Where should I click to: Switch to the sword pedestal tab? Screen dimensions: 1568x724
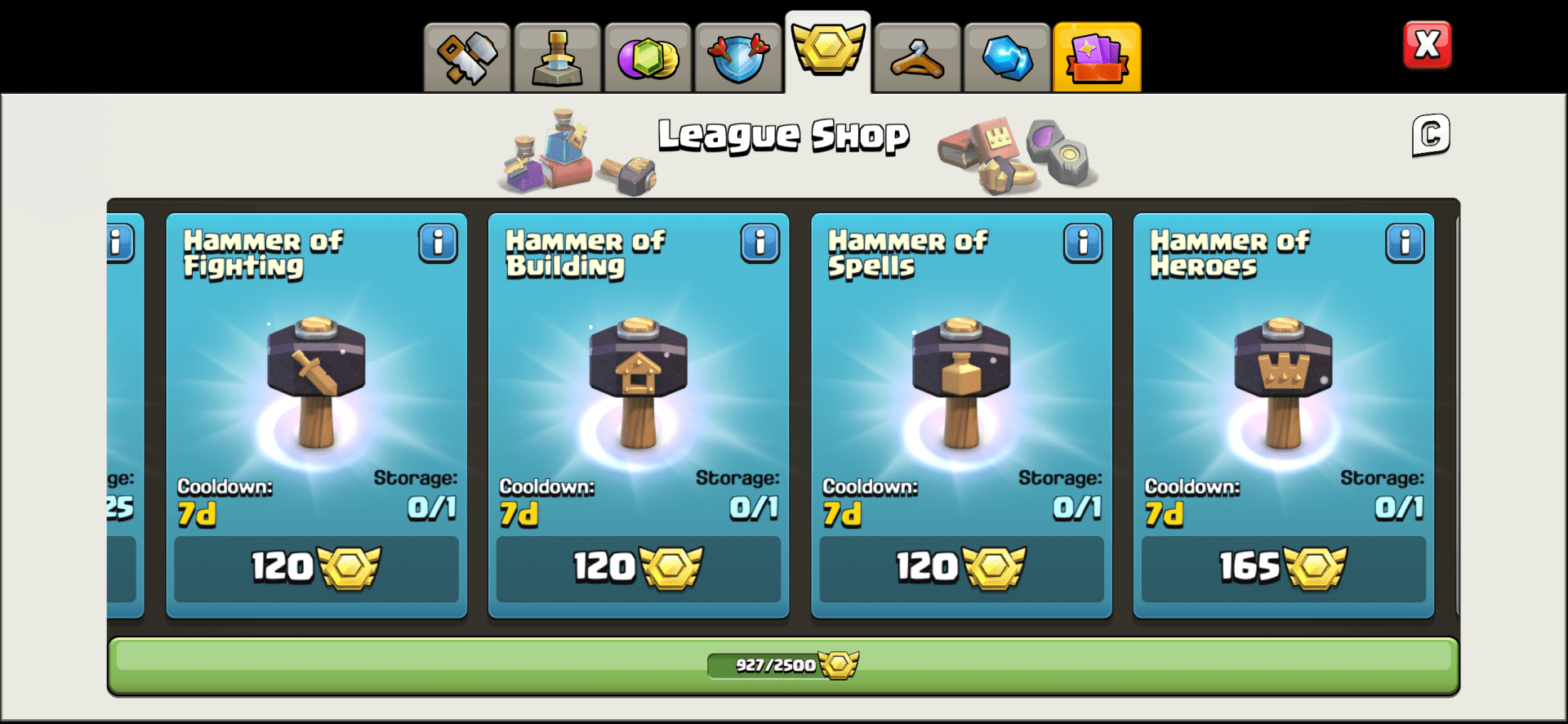tap(558, 57)
